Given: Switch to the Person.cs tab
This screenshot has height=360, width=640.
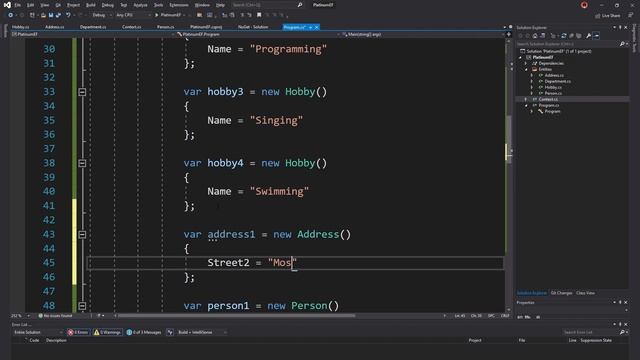Looking at the screenshot, I should (166, 27).
